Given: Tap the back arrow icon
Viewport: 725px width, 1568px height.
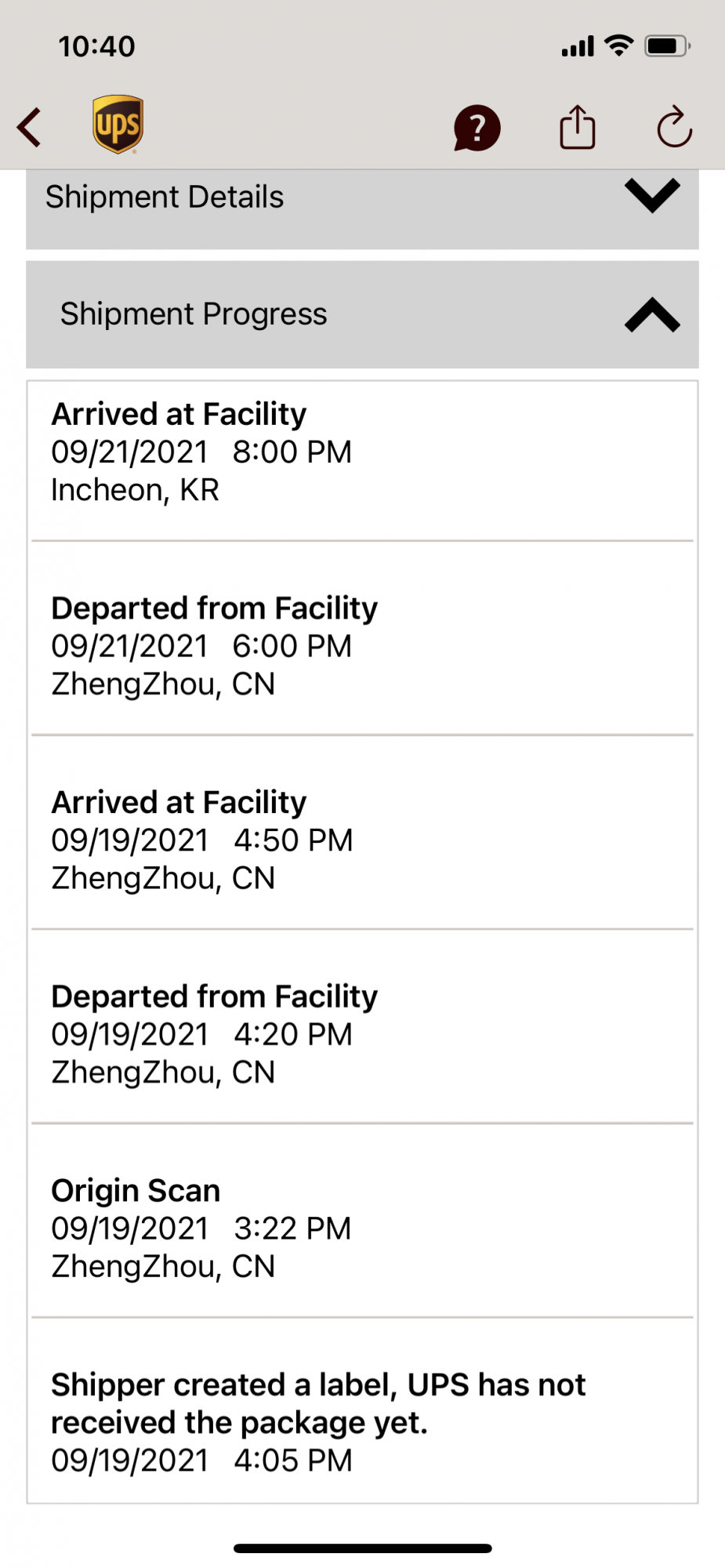Looking at the screenshot, I should coord(30,127).
